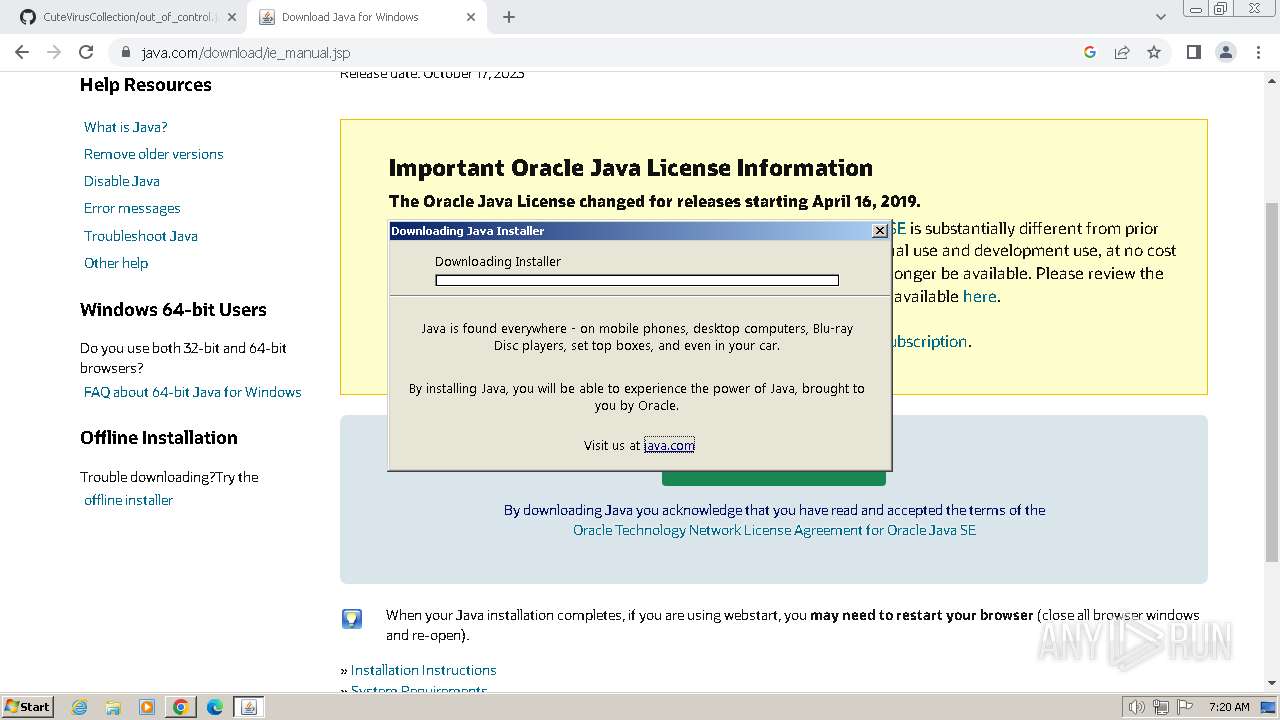Viewport: 1280px width, 720px height.
Task: Open volume control in system tray
Action: [x=1136, y=707]
